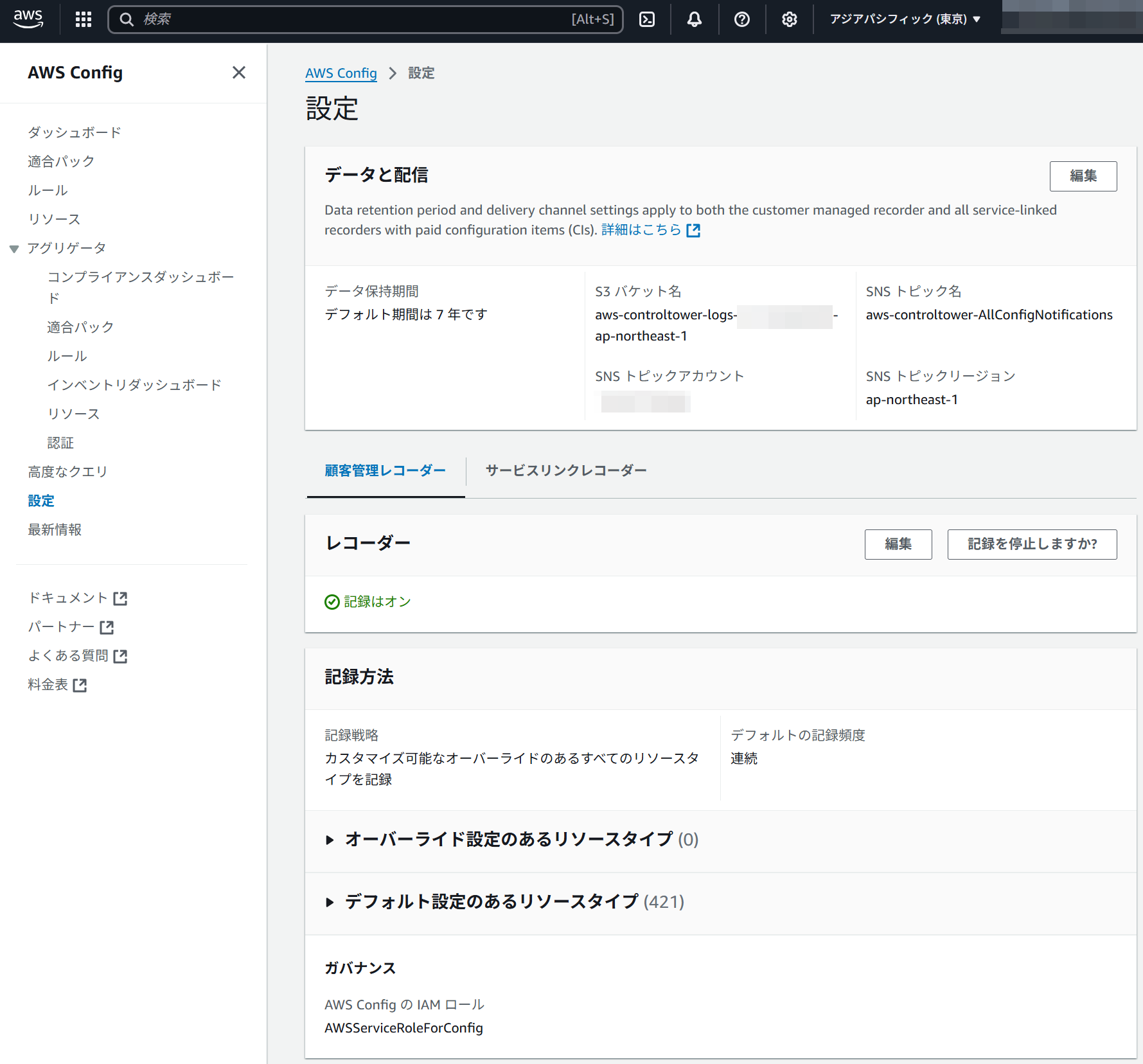Click the 記録を停止しますか? button
This screenshot has height=1064, width=1143.
pyautogui.click(x=1032, y=544)
